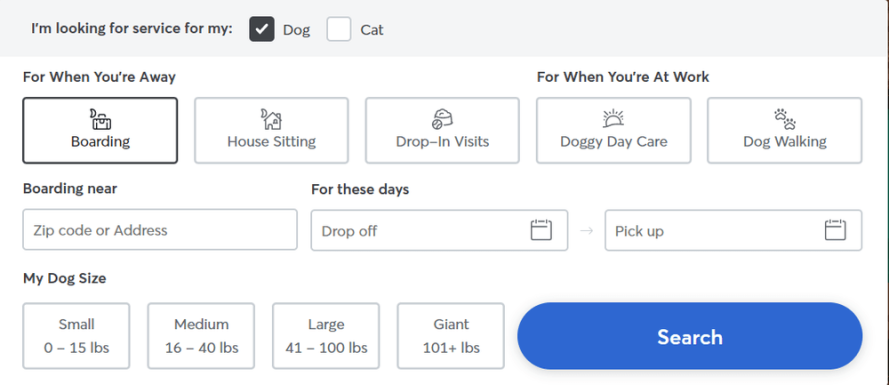Select Small 0 – 15 lbs dog size

[x=77, y=336]
